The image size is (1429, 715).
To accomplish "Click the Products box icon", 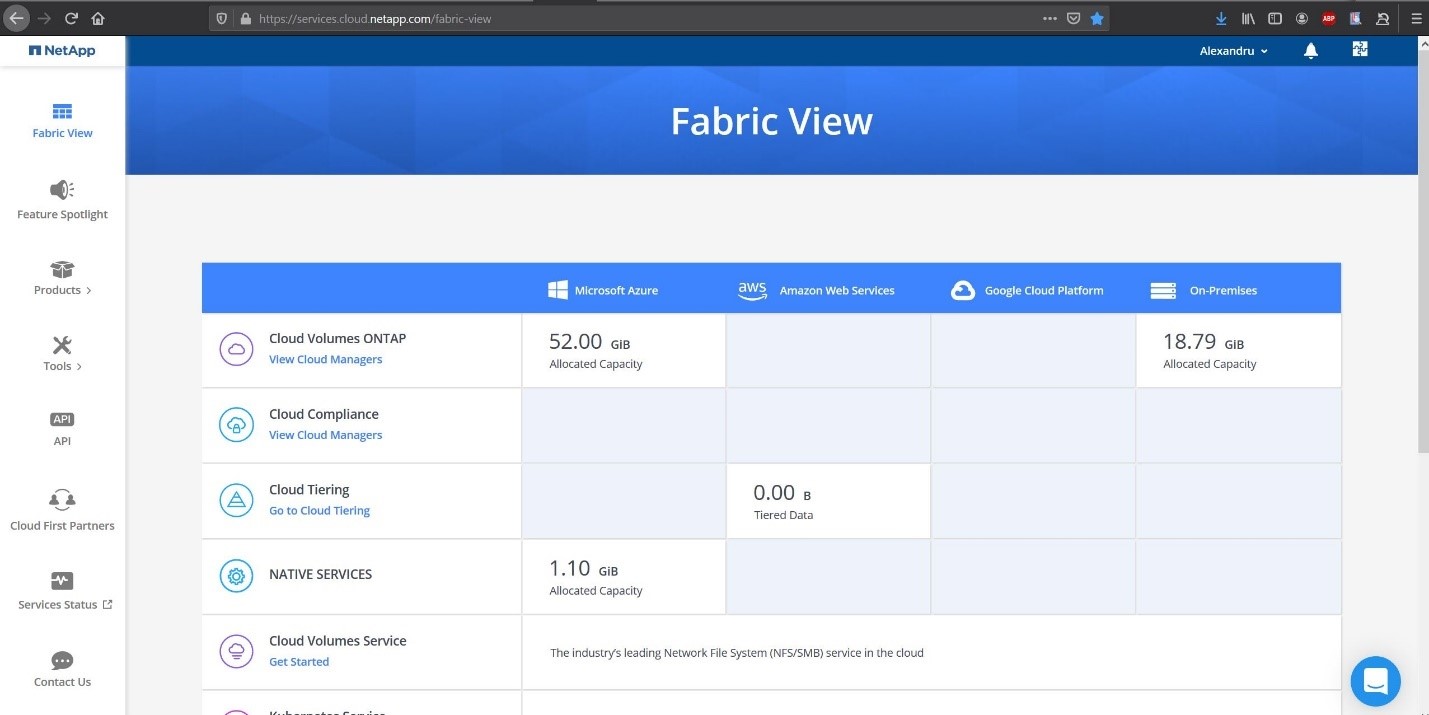I will coord(62,269).
